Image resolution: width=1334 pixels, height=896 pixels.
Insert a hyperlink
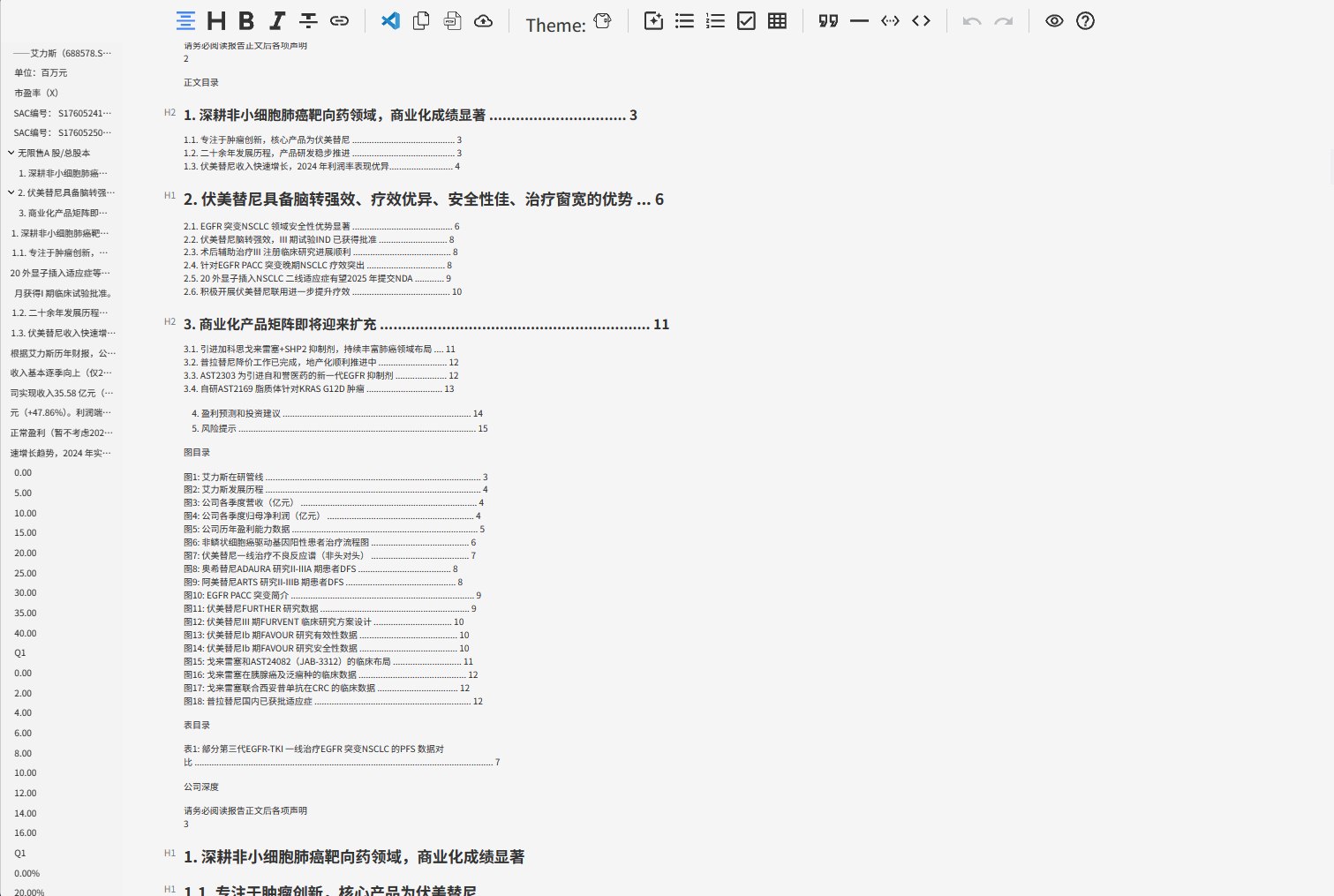coord(339,20)
